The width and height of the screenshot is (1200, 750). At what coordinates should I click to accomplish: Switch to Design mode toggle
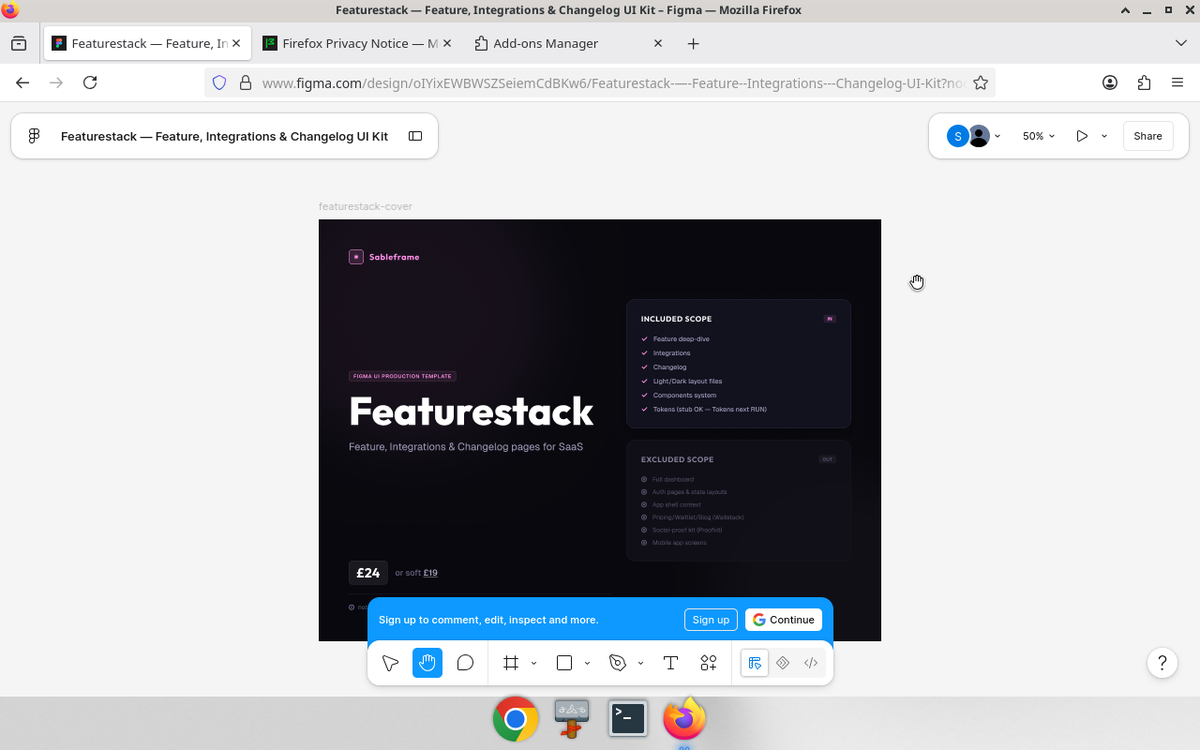(755, 663)
